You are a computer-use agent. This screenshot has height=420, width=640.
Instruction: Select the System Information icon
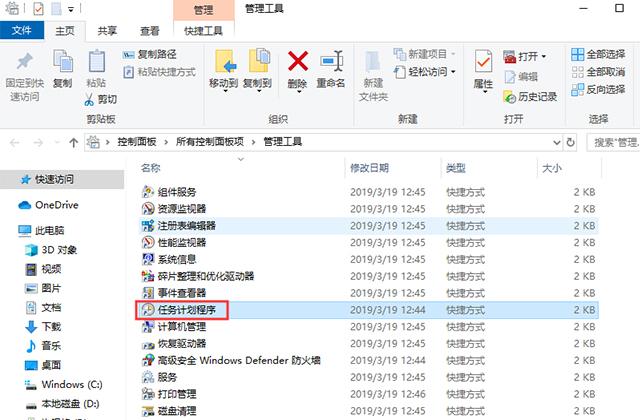[x=148, y=259]
